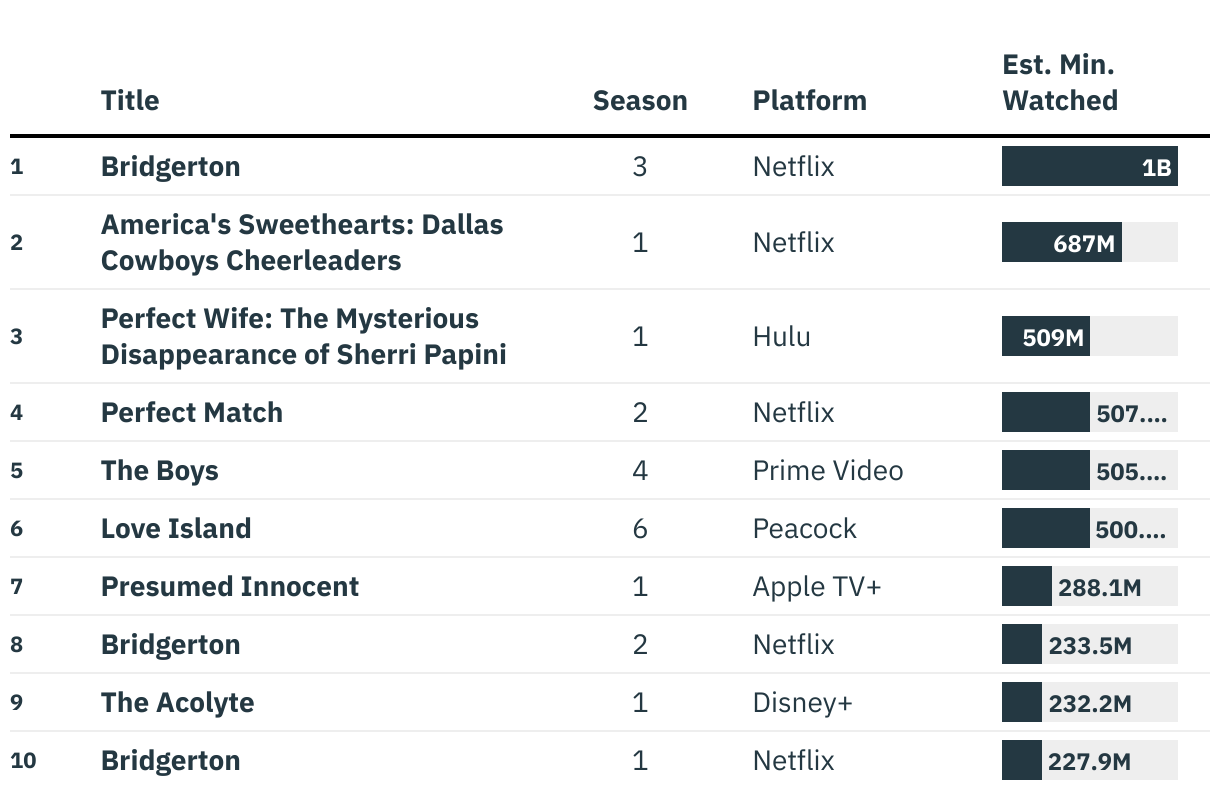Click the Apple TV+ platform cell
The height and width of the screenshot is (798, 1220).
click(x=817, y=587)
